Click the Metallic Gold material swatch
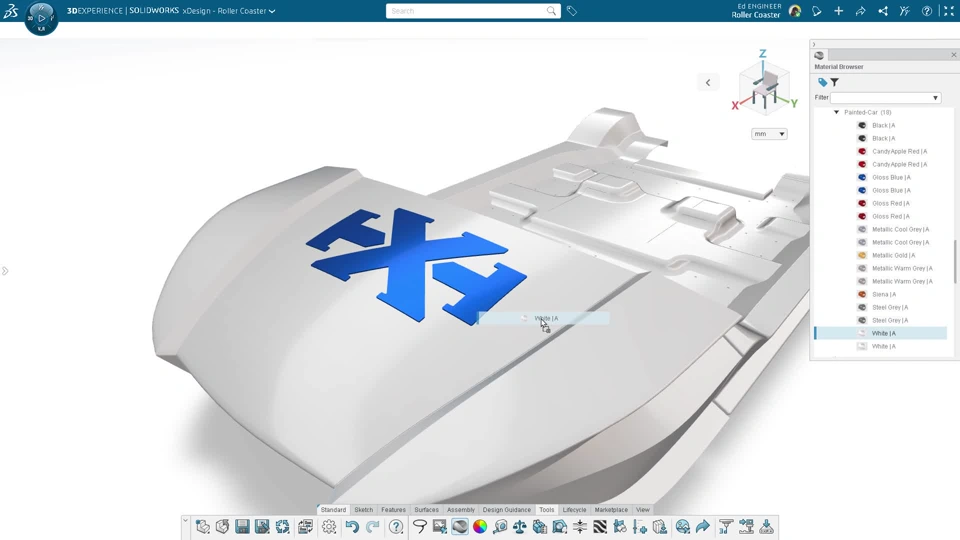Image resolution: width=960 pixels, height=540 pixels. [x=862, y=255]
